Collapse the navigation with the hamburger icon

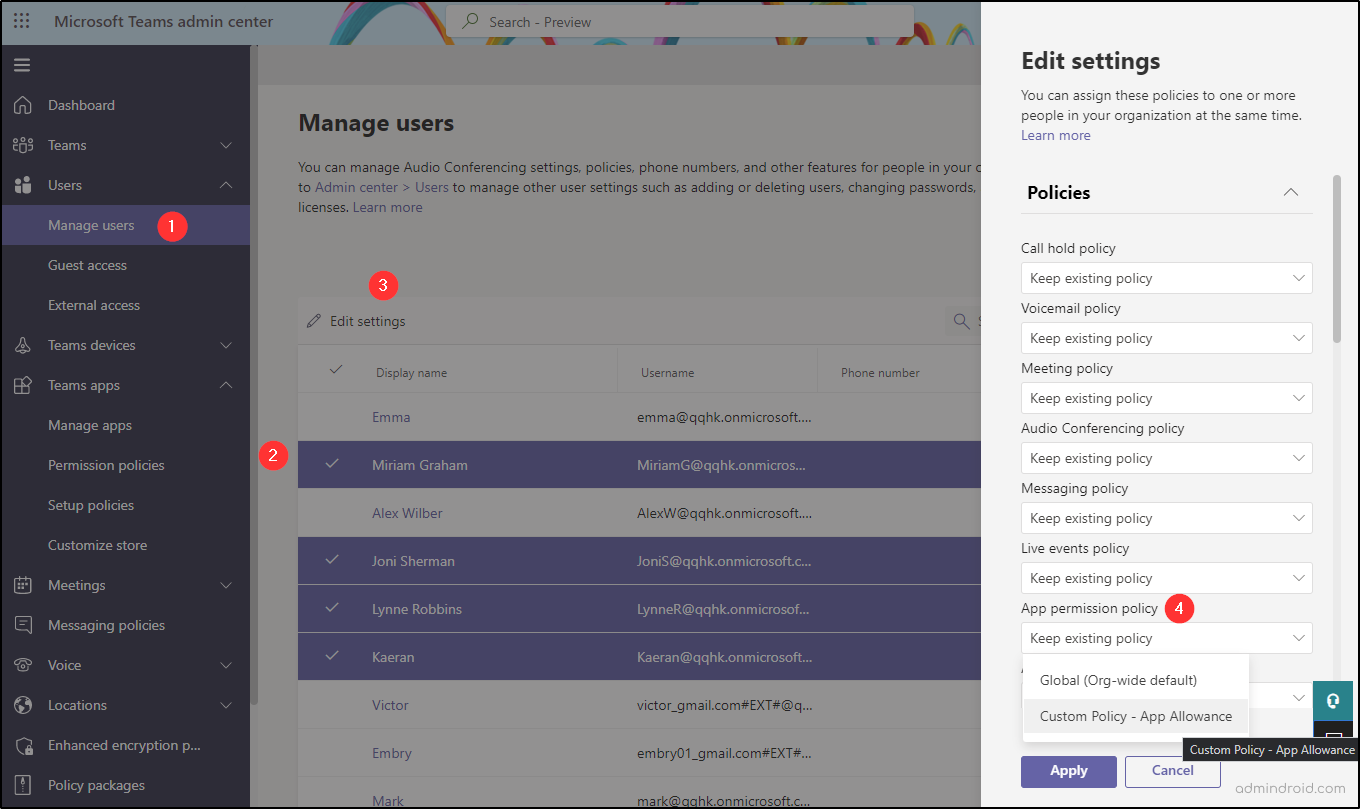point(21,64)
